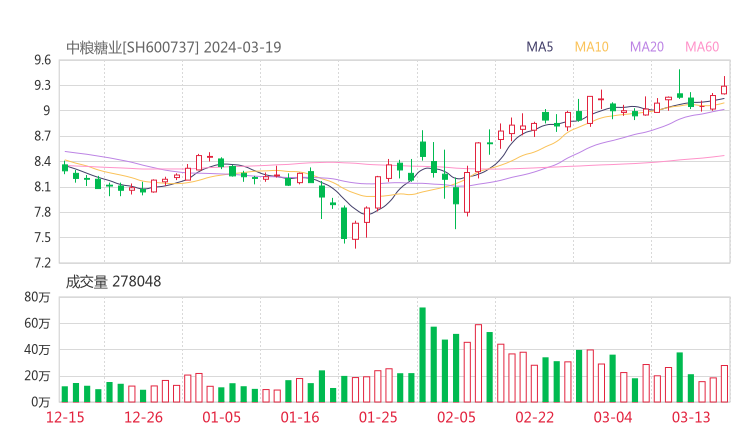Click the 9.6 price axis label
Viewport: 740px width, 440px height.
click(x=42, y=60)
